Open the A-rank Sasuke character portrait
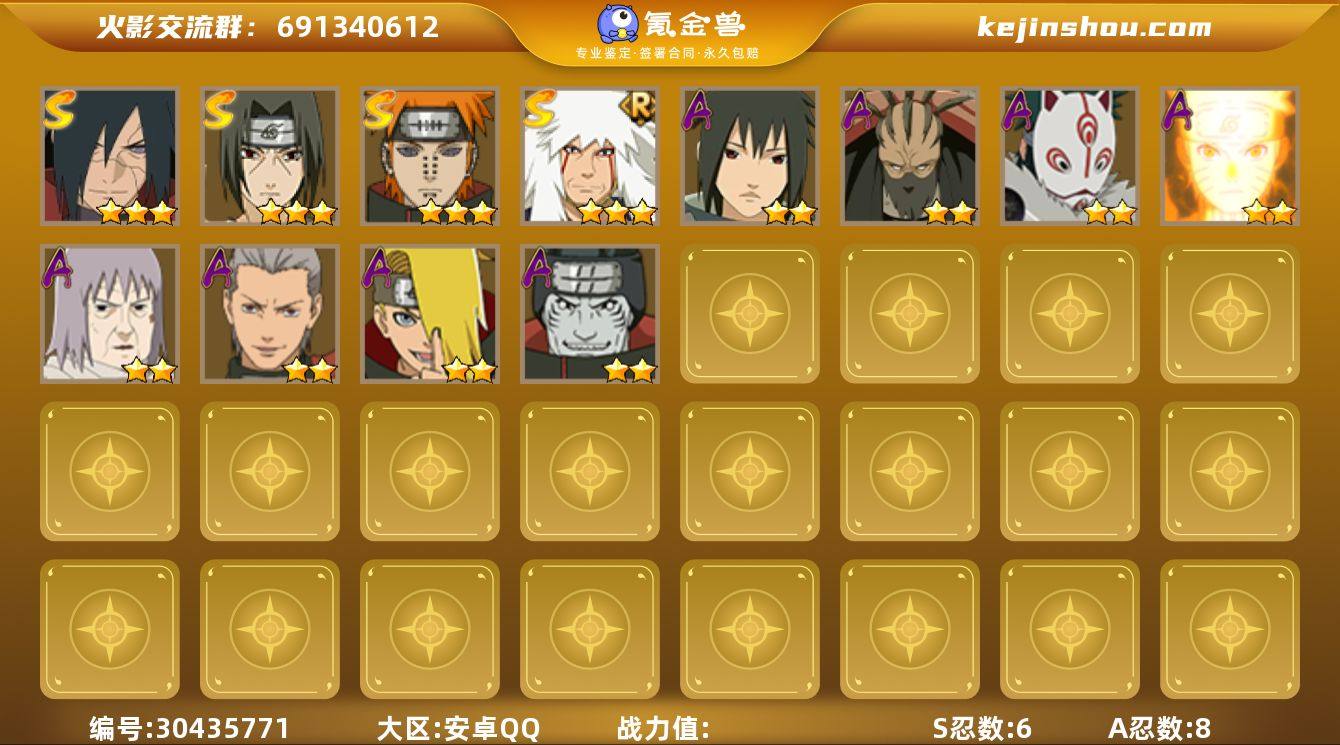The height and width of the screenshot is (745, 1340). [750, 155]
